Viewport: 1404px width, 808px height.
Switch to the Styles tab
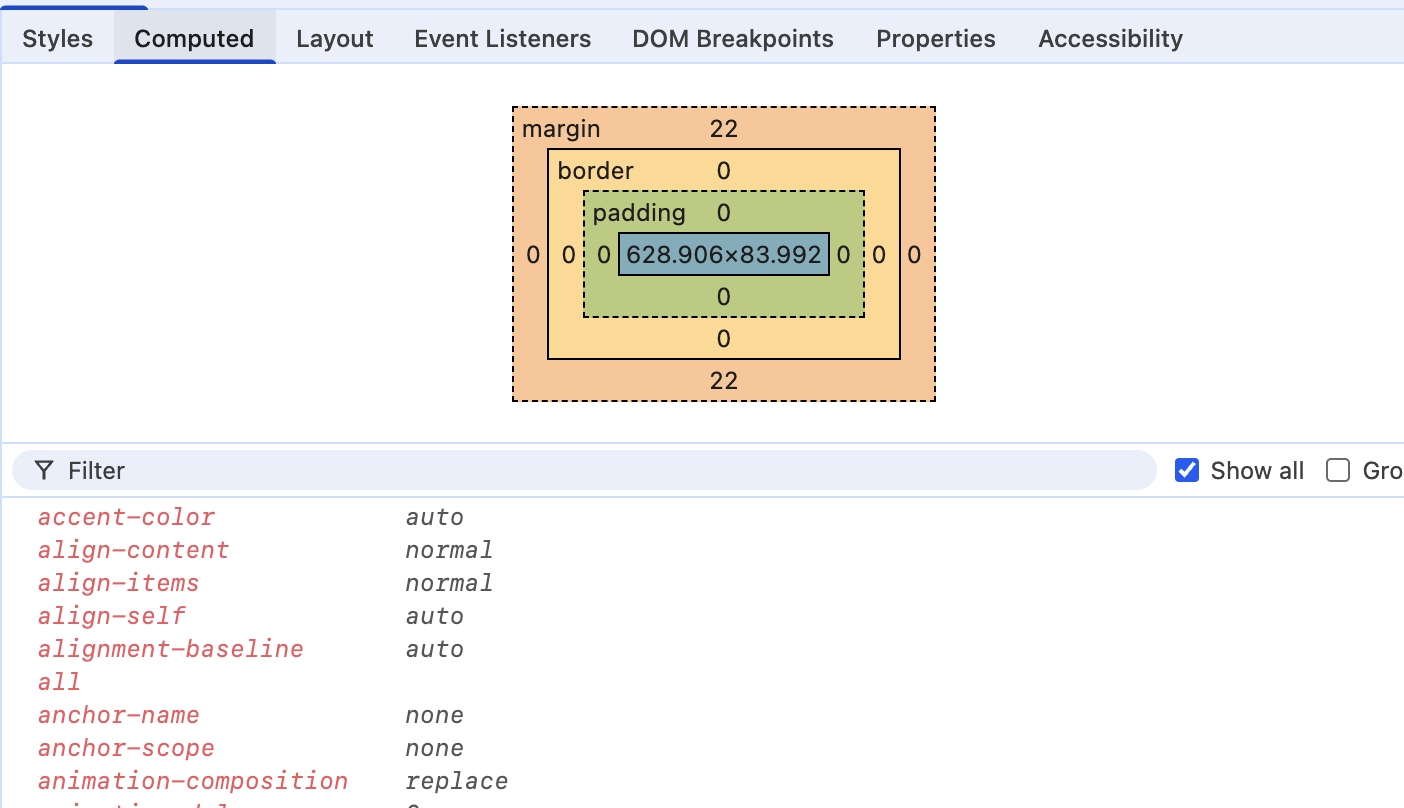point(57,39)
